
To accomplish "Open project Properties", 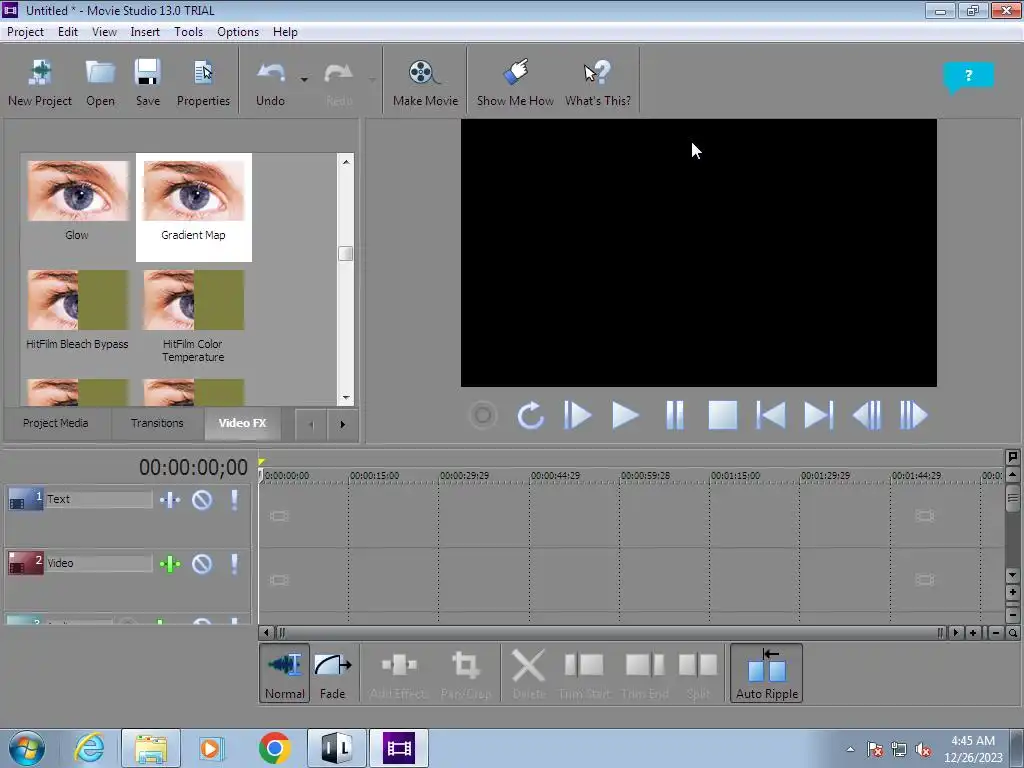I will tap(203, 82).
